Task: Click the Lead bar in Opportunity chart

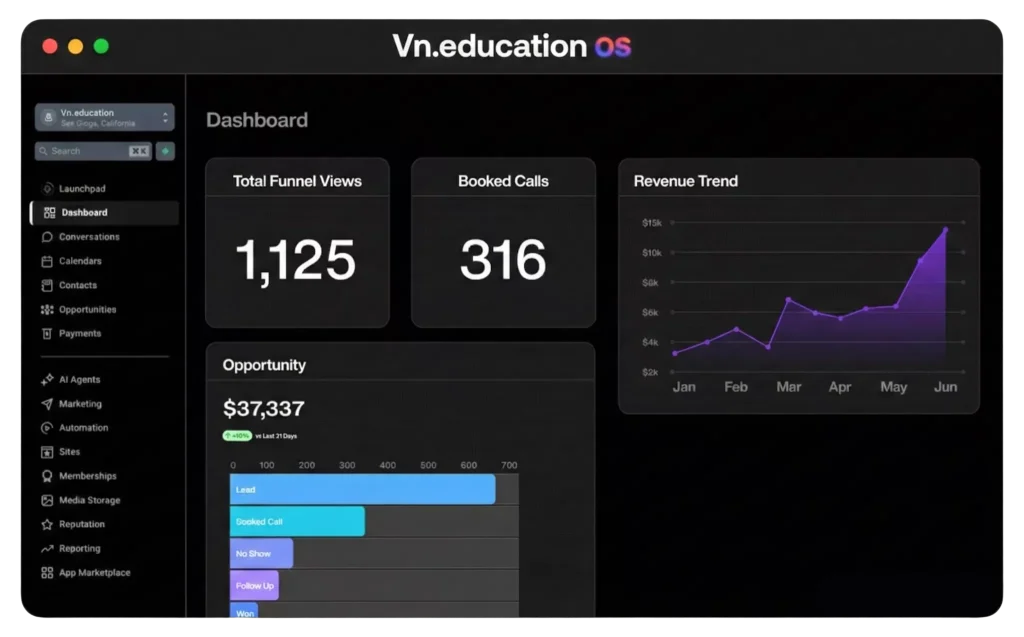Action: click(x=362, y=489)
